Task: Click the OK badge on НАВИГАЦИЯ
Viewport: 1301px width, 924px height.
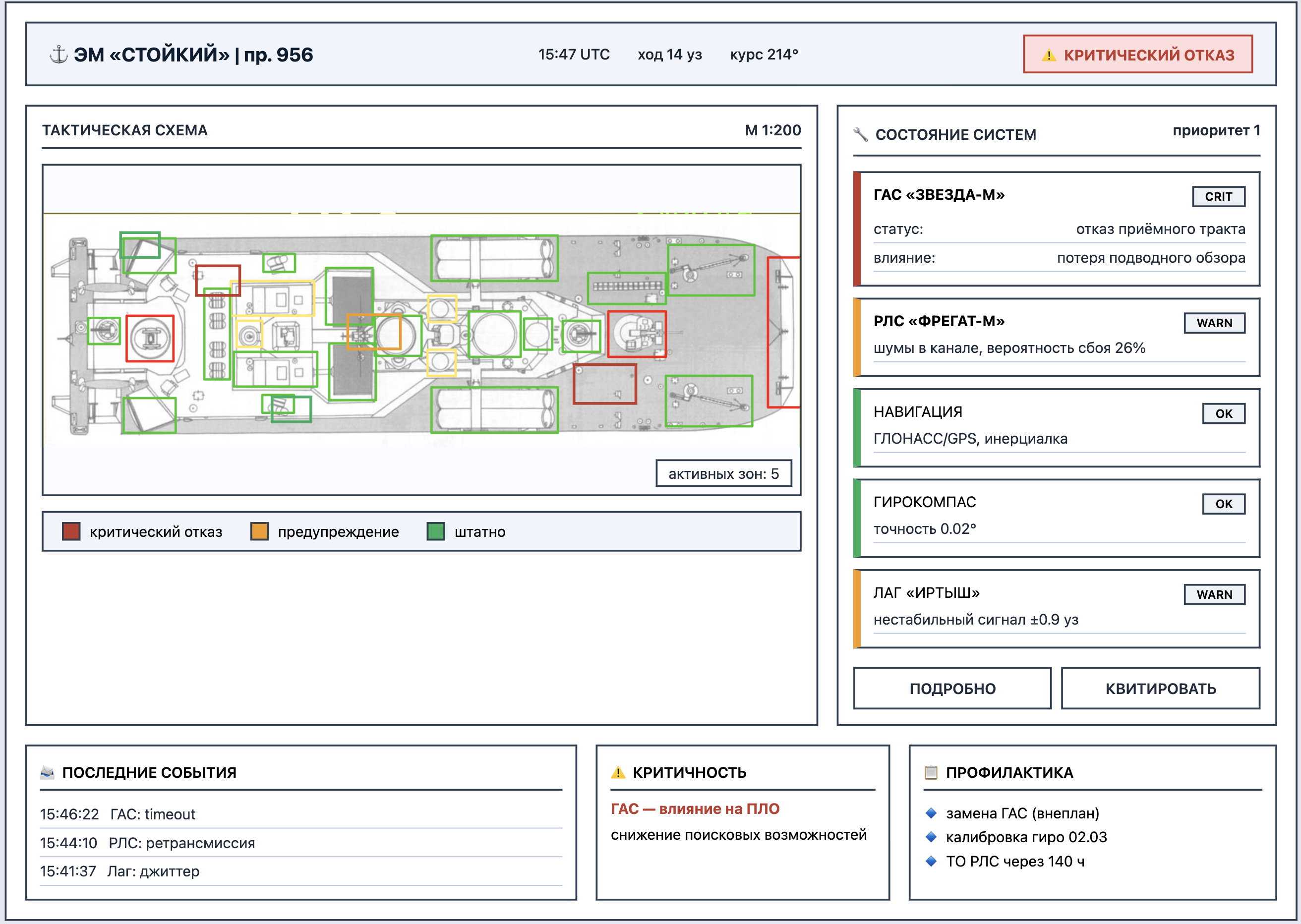Action: (1224, 413)
